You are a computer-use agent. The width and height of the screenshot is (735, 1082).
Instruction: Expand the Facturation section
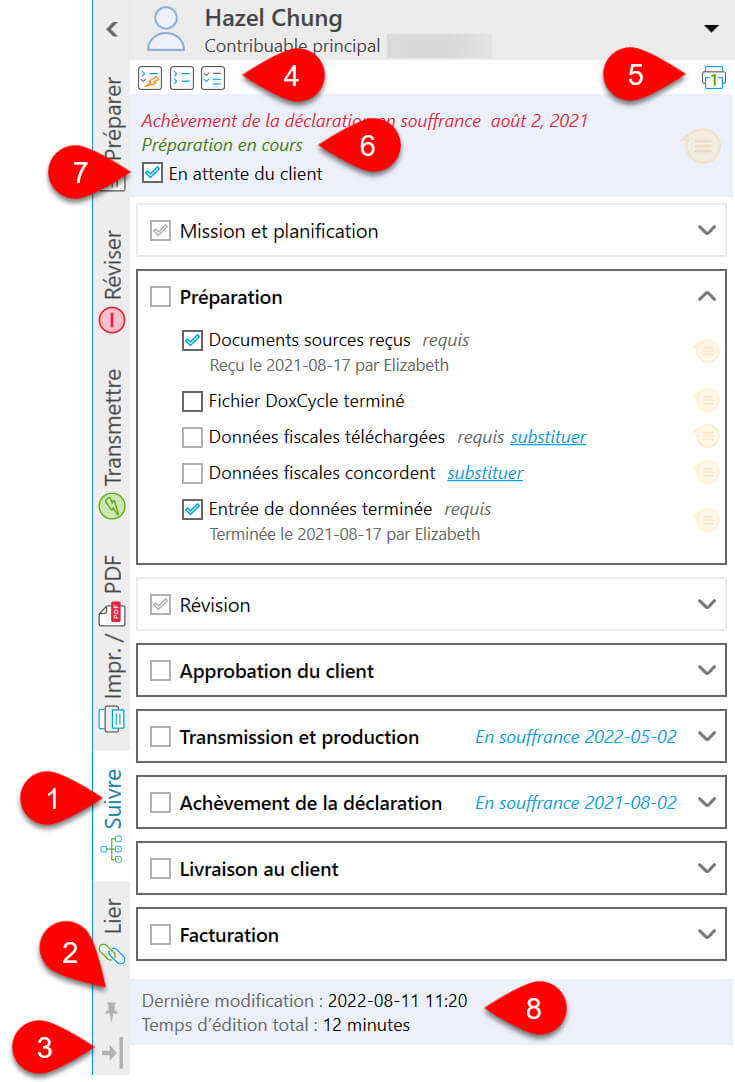click(707, 934)
